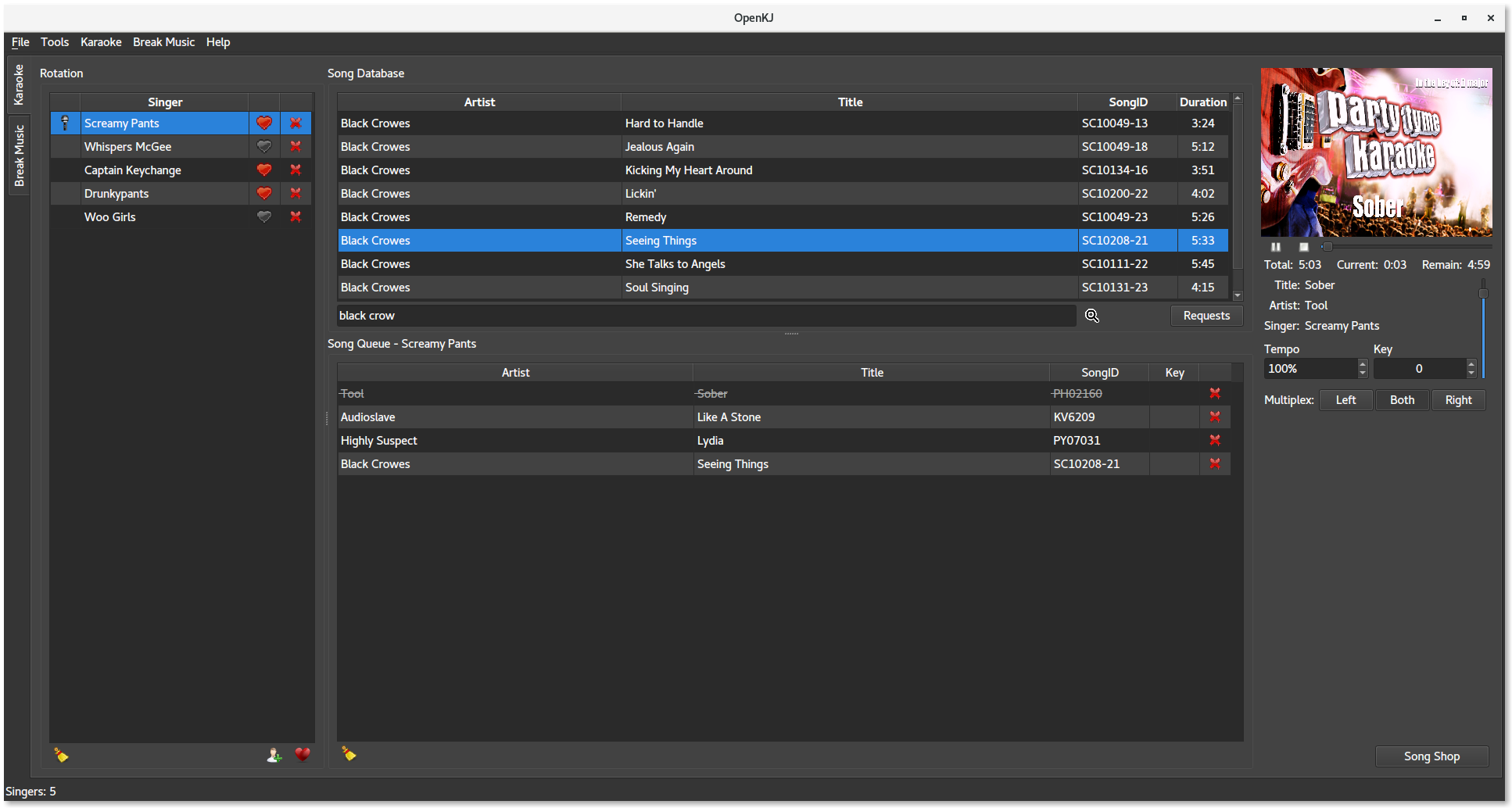Toggle regular heart for Woo Girls
The image size is (1512, 808).
264,217
